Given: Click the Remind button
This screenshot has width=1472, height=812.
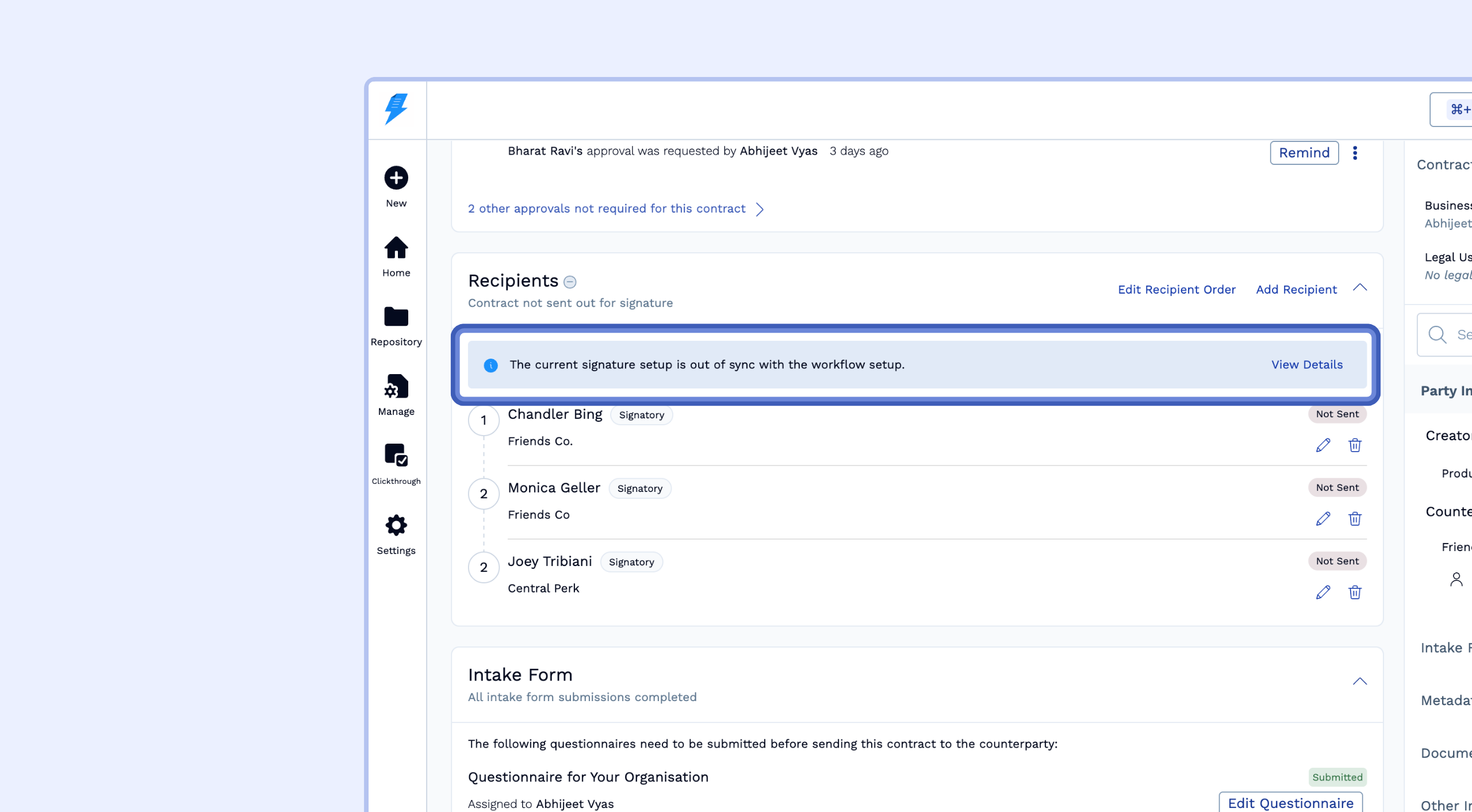Looking at the screenshot, I should 1304,153.
